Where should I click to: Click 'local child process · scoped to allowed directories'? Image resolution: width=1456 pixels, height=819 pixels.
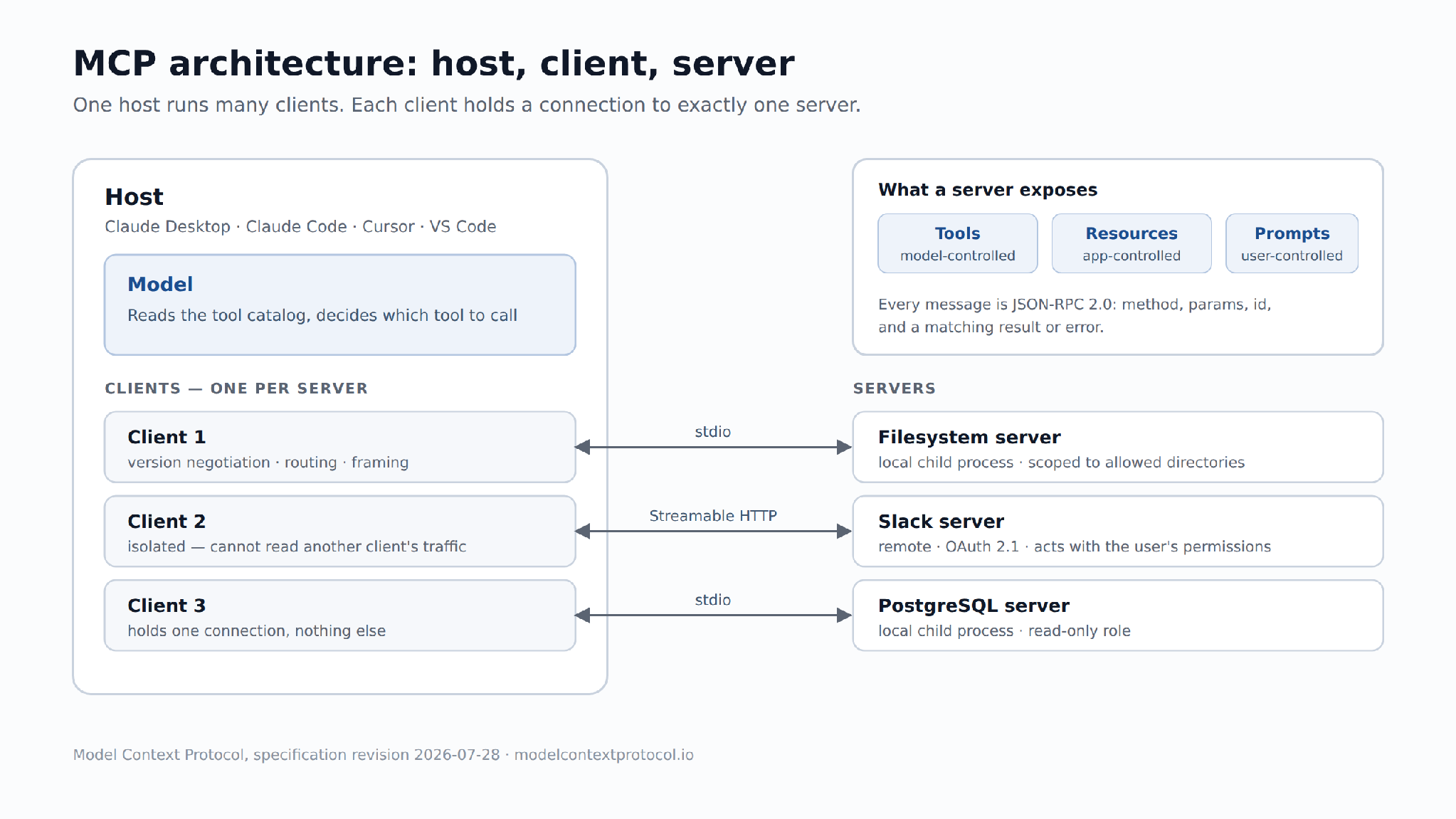(1061, 463)
